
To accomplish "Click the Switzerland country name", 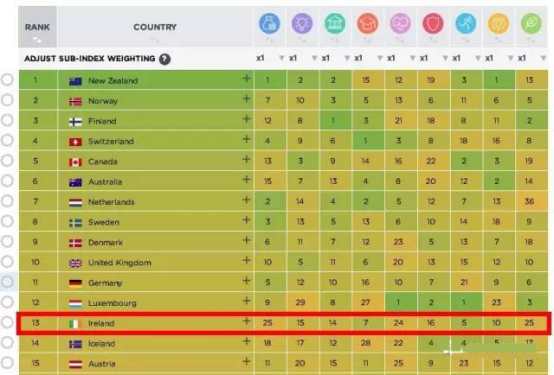I will pos(111,141).
